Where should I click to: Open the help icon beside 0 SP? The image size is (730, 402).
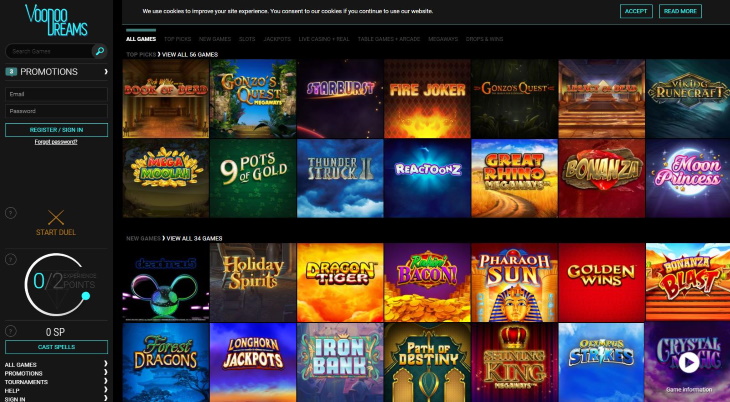pyautogui.click(x=10, y=331)
